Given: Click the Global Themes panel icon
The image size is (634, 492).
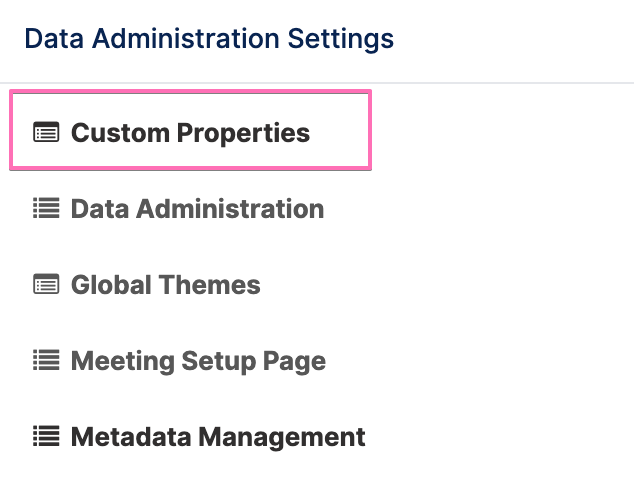Looking at the screenshot, I should coord(46,284).
